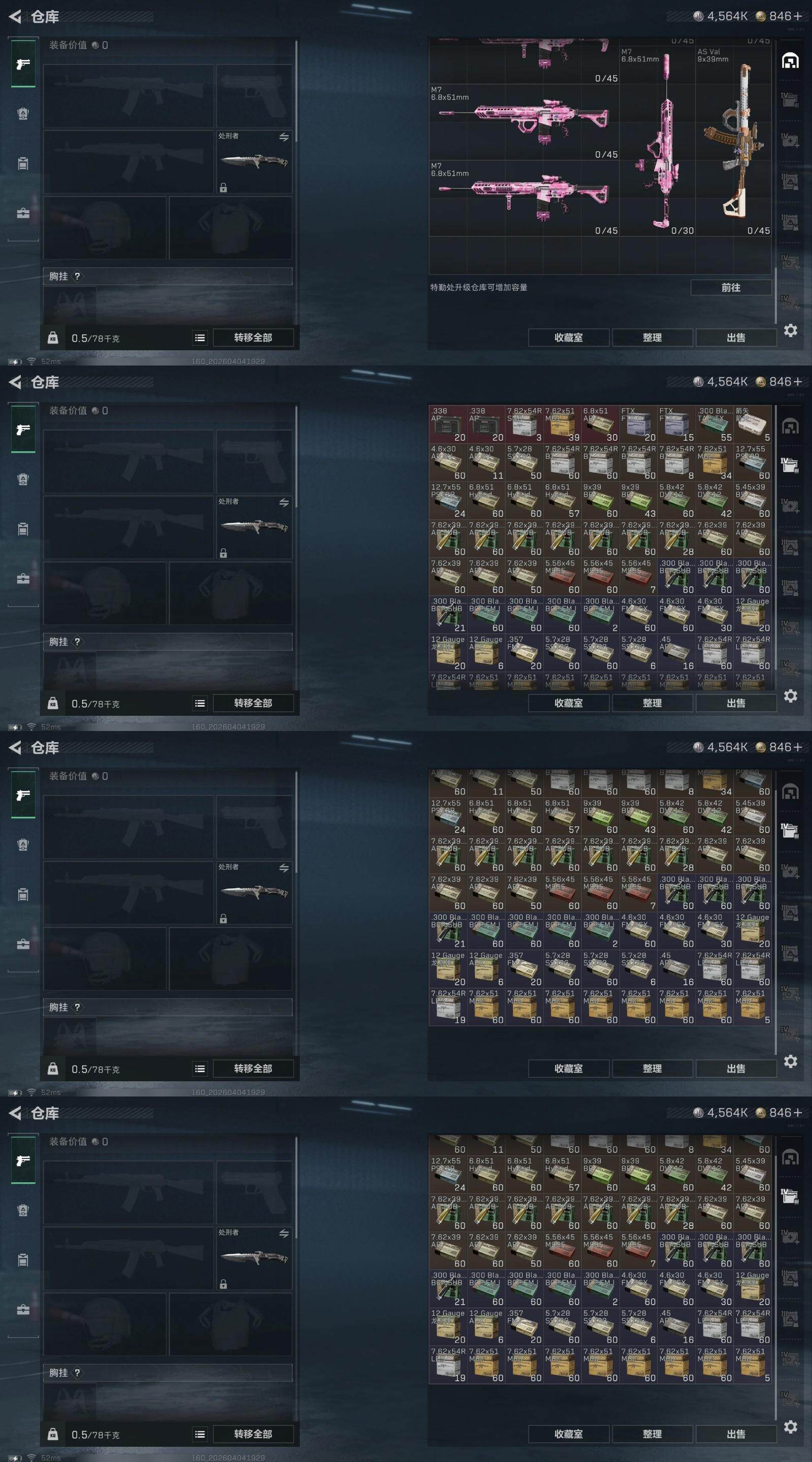Image resolution: width=812 pixels, height=1462 pixels.
Task: Select the AS Val 9x39mm rifle thumbnail
Action: pyautogui.click(x=733, y=141)
